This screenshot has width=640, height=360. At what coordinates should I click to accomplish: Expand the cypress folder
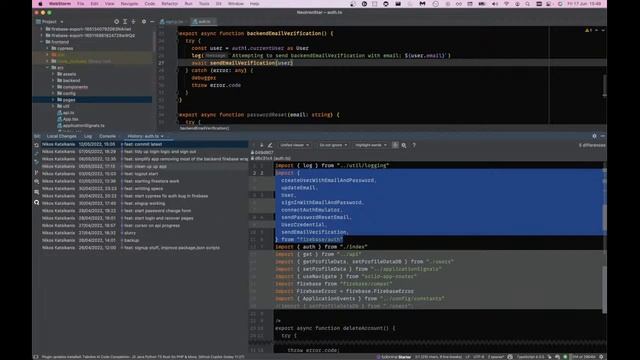[x=47, y=48]
